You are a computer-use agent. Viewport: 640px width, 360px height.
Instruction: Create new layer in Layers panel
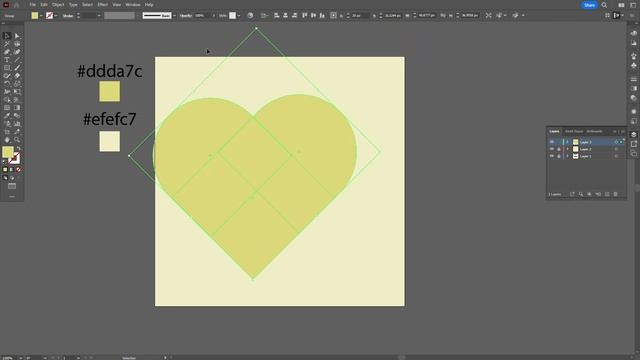tap(607, 194)
